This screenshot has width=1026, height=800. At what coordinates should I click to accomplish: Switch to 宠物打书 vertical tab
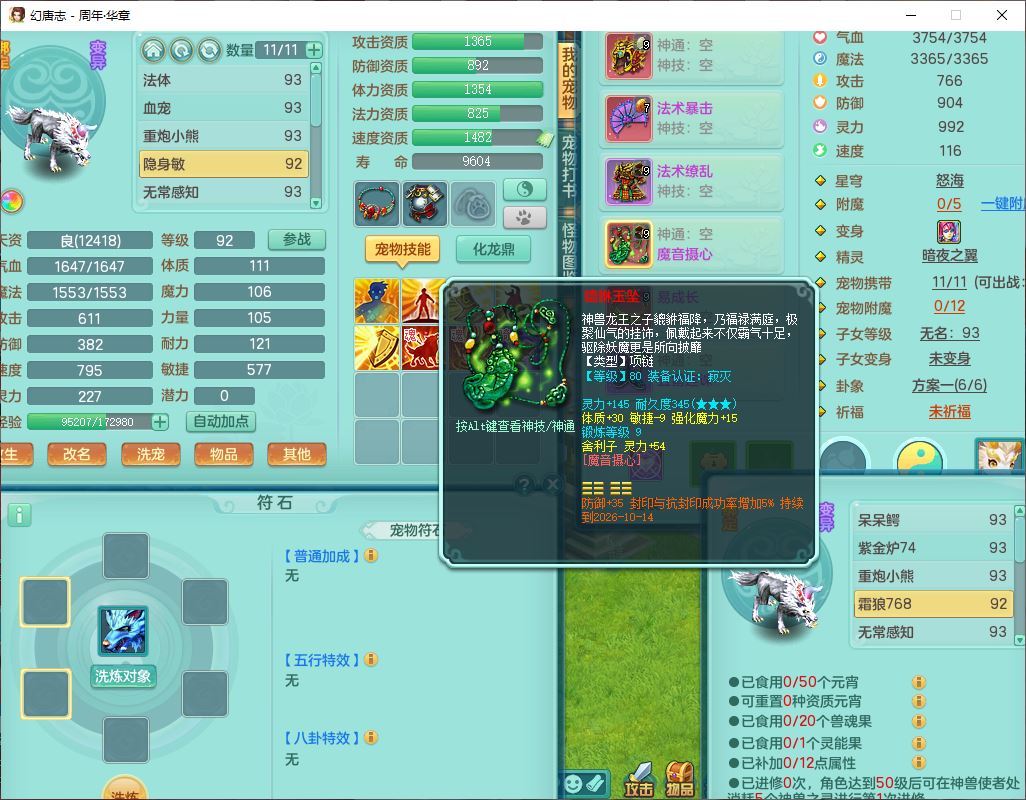568,167
